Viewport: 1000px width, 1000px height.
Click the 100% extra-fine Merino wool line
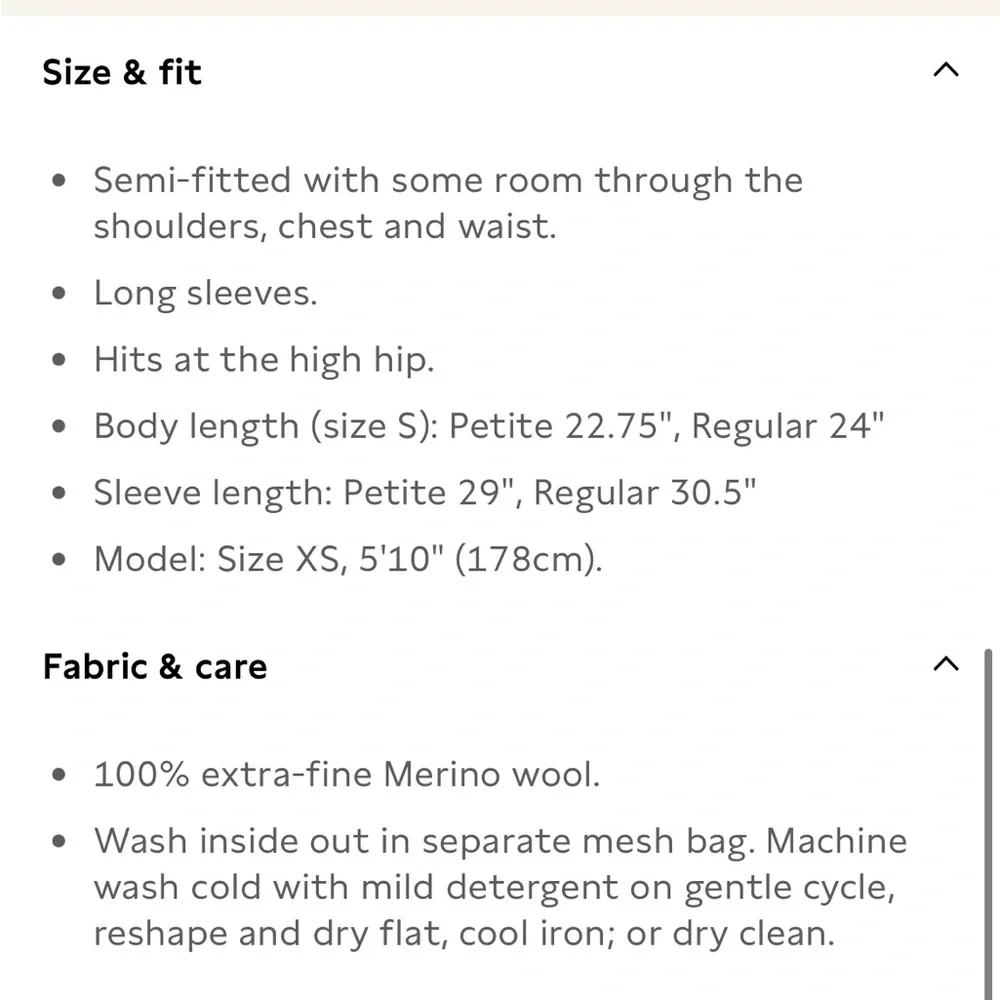click(347, 775)
